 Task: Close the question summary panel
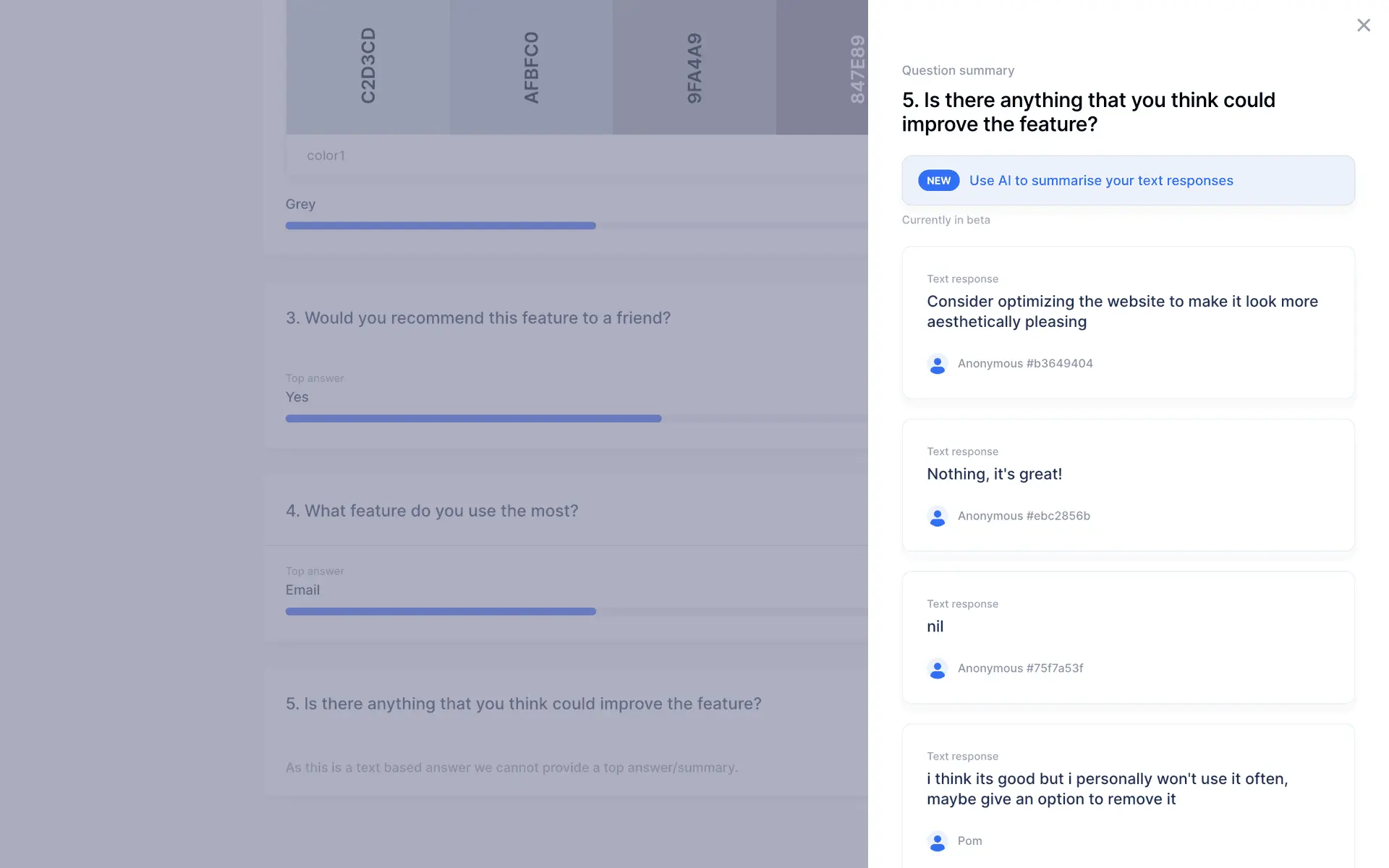[x=1363, y=25]
